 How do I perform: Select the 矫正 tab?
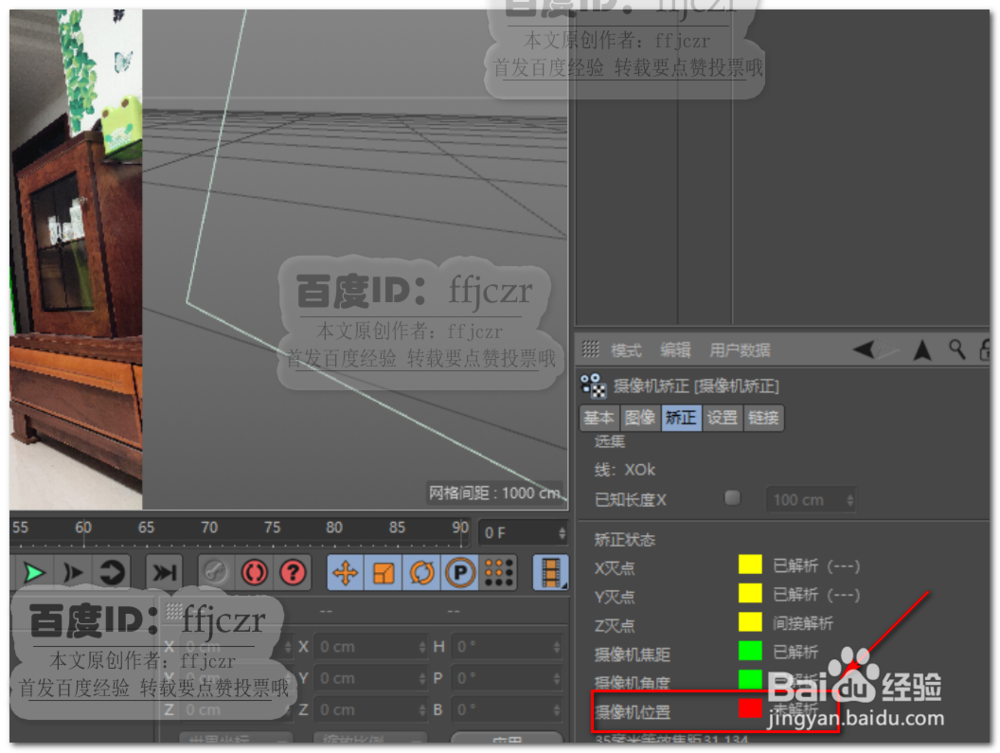point(681,418)
